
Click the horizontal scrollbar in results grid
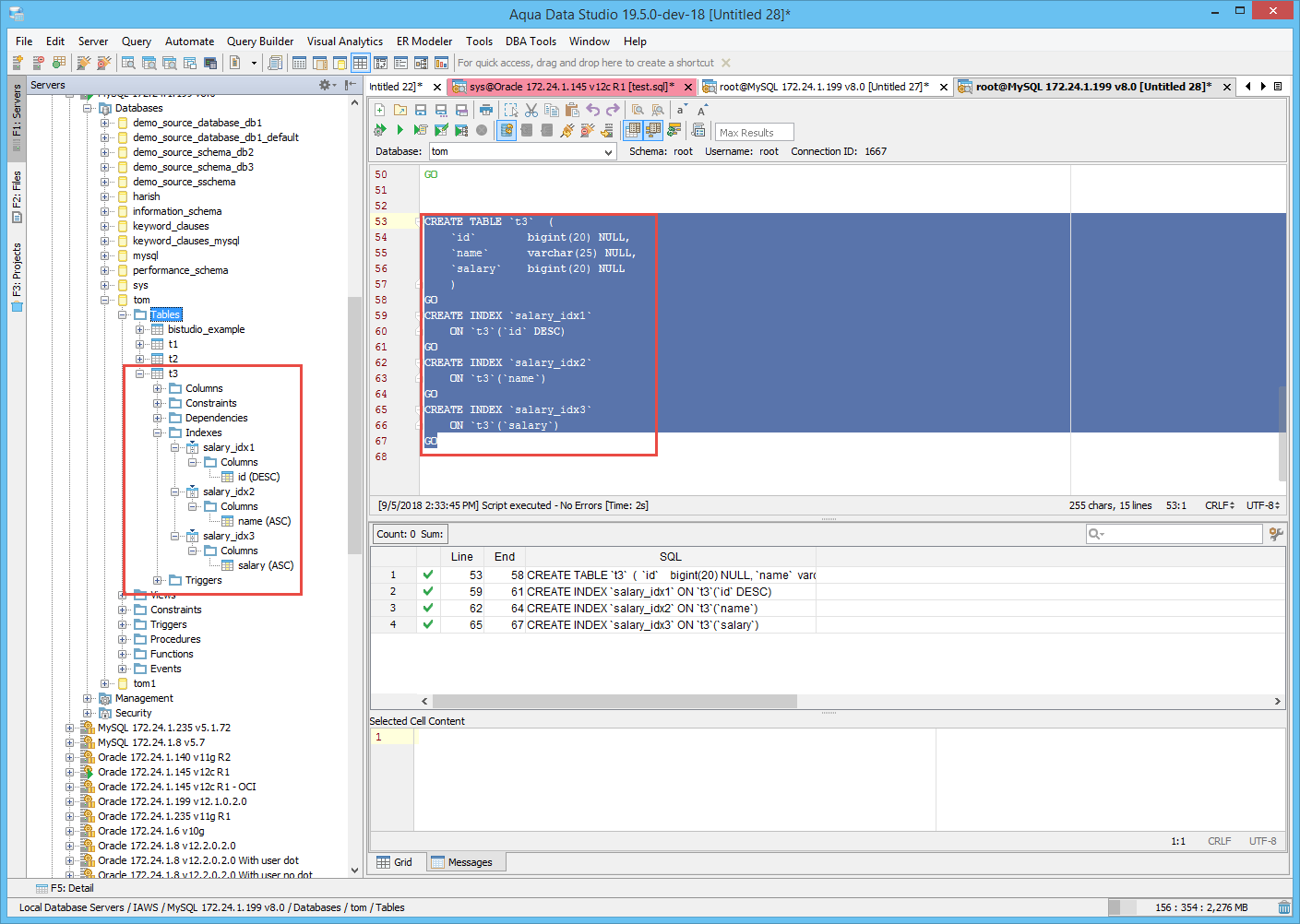point(614,701)
